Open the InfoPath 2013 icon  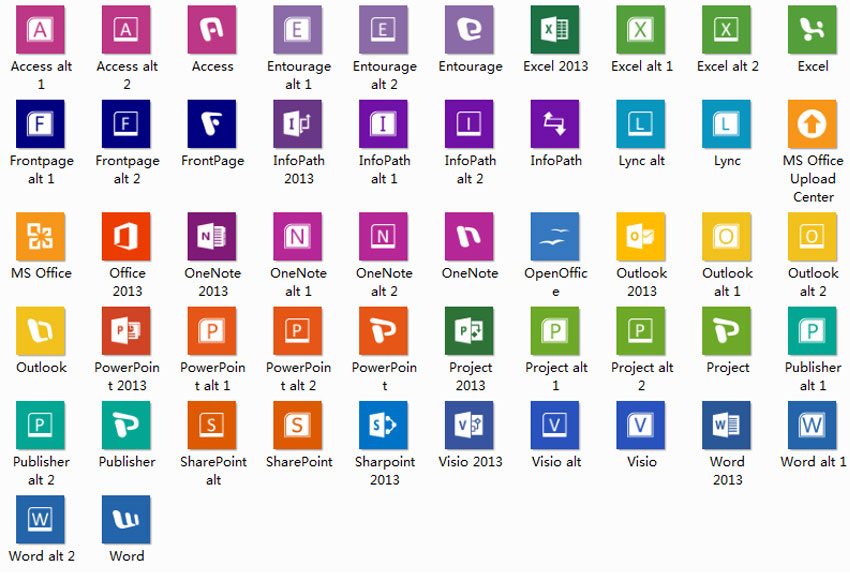pos(298,124)
